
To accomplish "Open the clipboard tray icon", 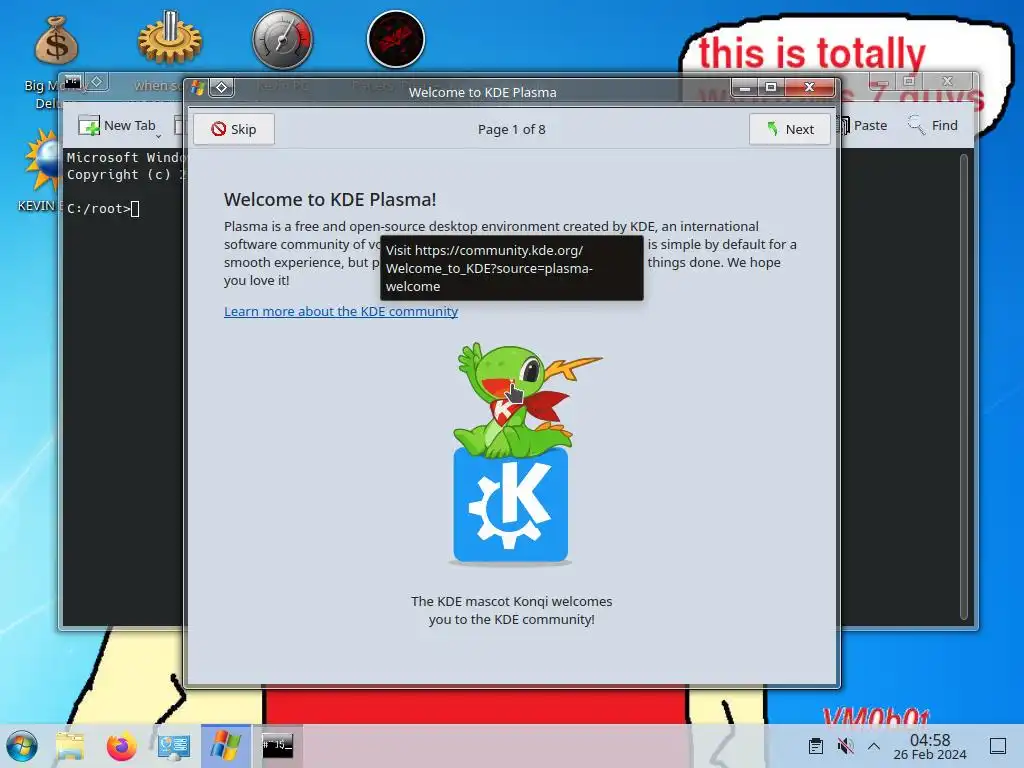I will tap(816, 746).
